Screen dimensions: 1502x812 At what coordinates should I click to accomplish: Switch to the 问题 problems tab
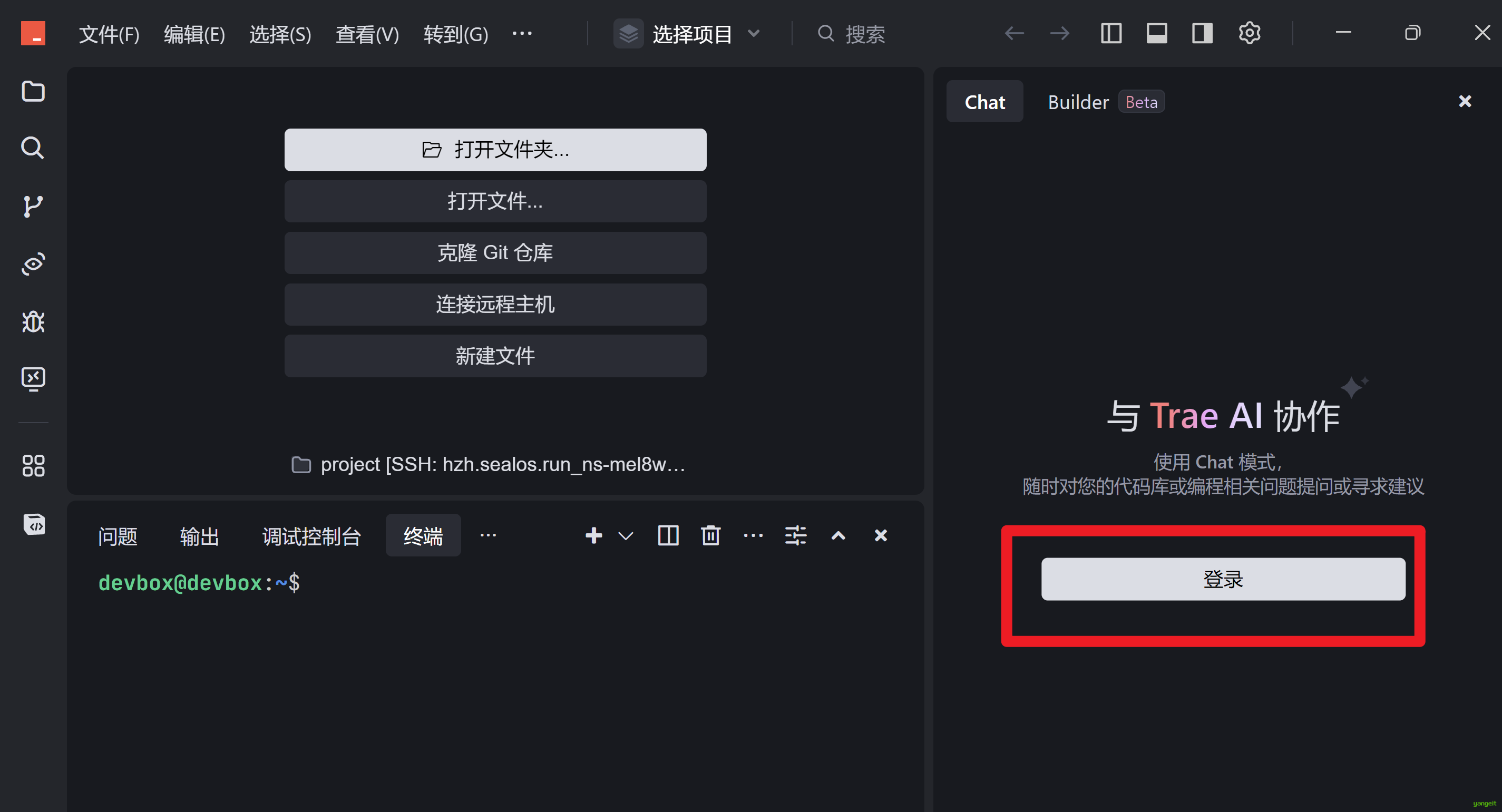(x=117, y=536)
